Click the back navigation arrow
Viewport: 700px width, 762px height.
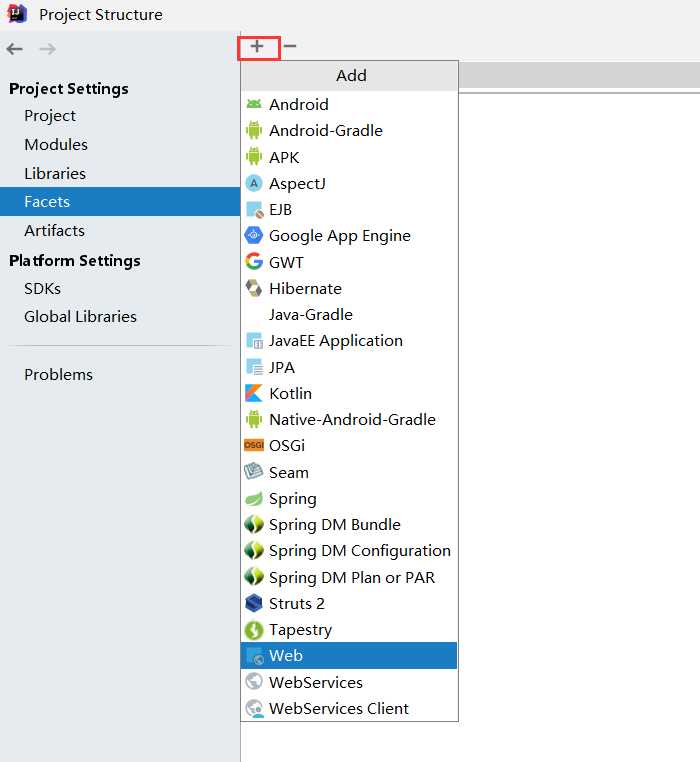click(15, 49)
